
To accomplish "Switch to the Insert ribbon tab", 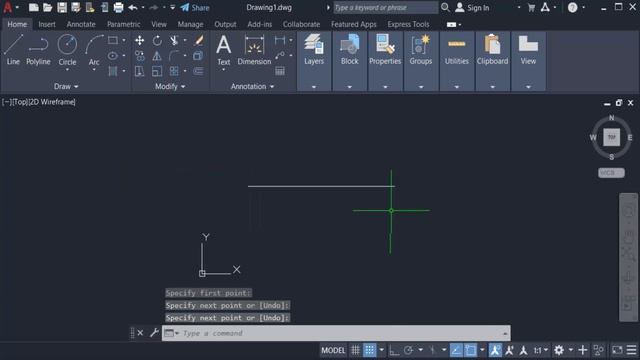I will coord(47,24).
